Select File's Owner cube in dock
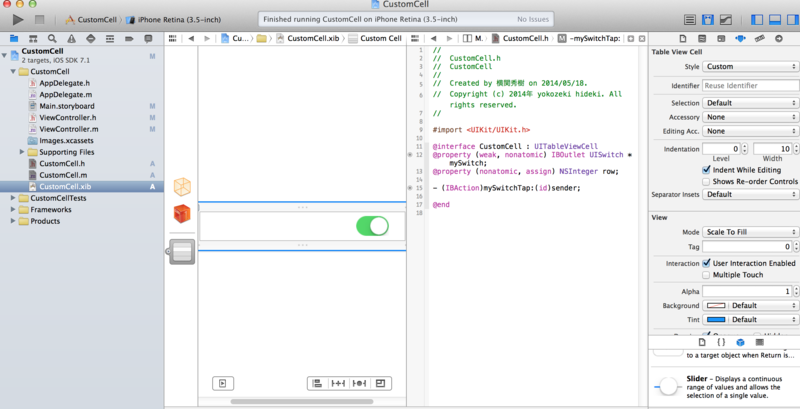800x409 pixels. 182,187
